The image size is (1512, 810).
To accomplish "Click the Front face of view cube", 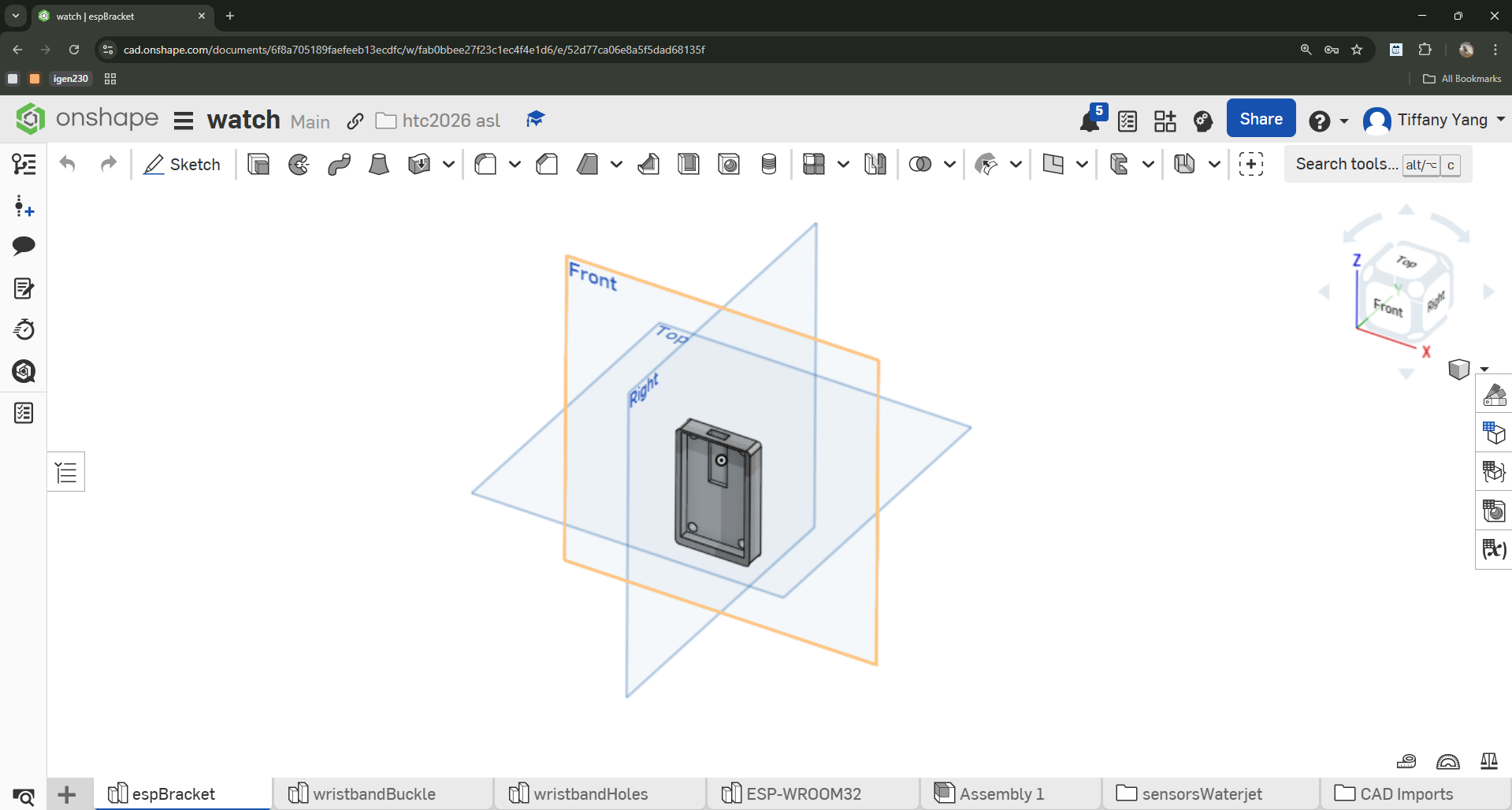I will click(1388, 307).
